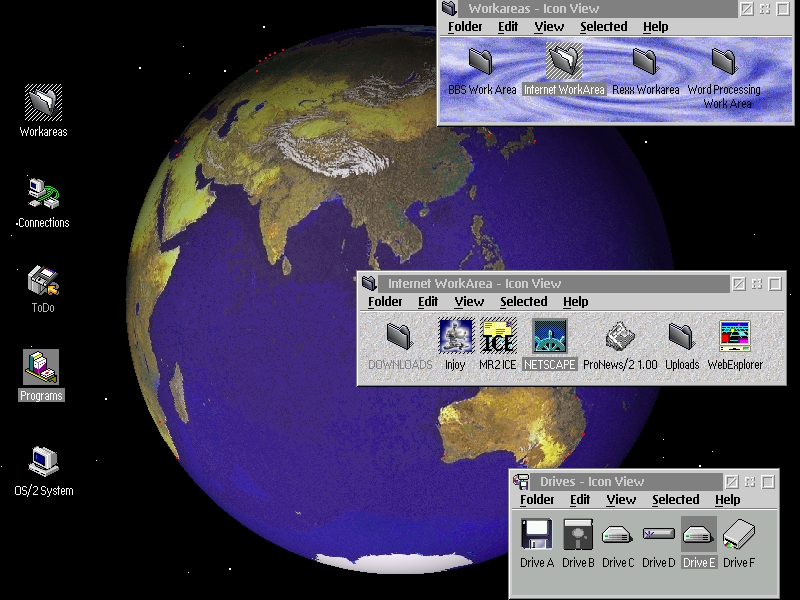Open the Connections desktop icon

[43, 194]
